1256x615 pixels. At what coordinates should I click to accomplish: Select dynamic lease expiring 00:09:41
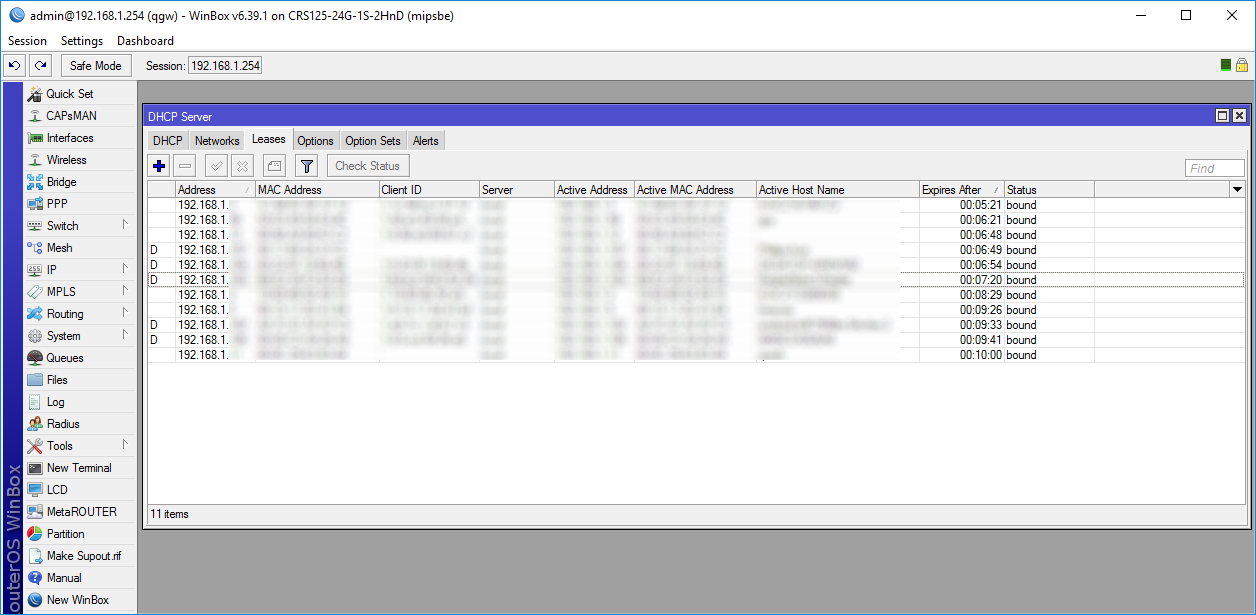coord(696,340)
